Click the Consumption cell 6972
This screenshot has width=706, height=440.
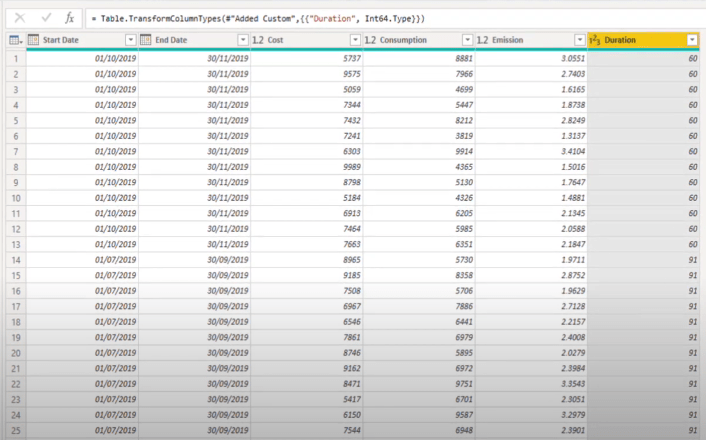419,368
